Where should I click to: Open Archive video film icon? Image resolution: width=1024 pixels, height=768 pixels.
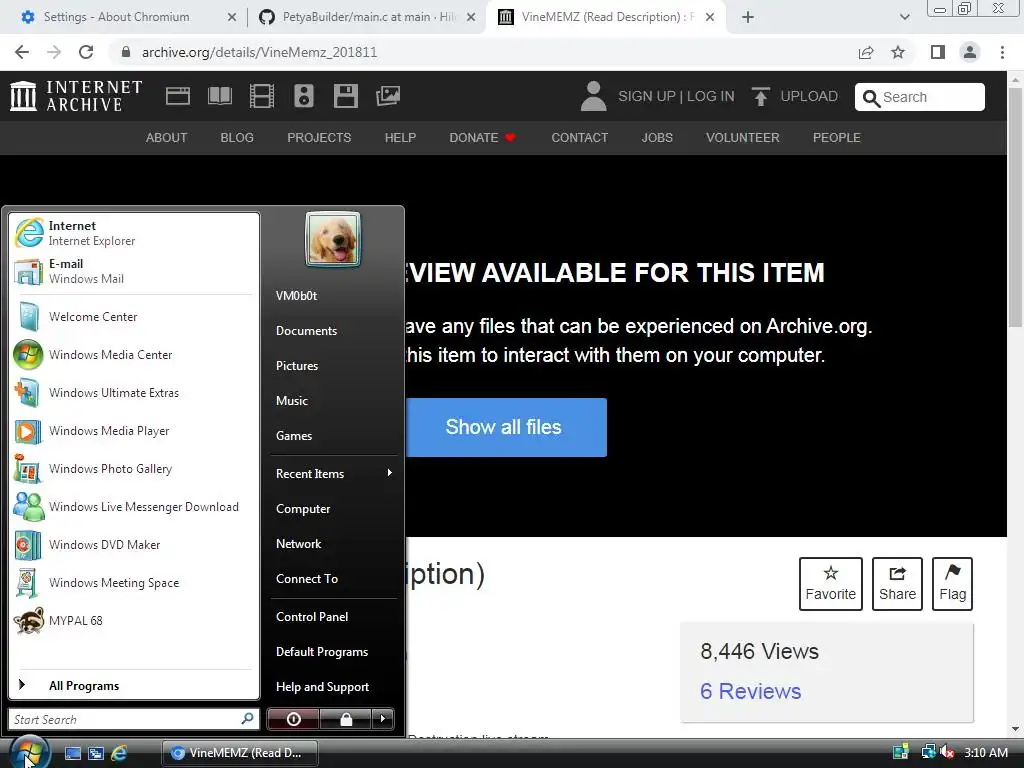click(x=262, y=96)
